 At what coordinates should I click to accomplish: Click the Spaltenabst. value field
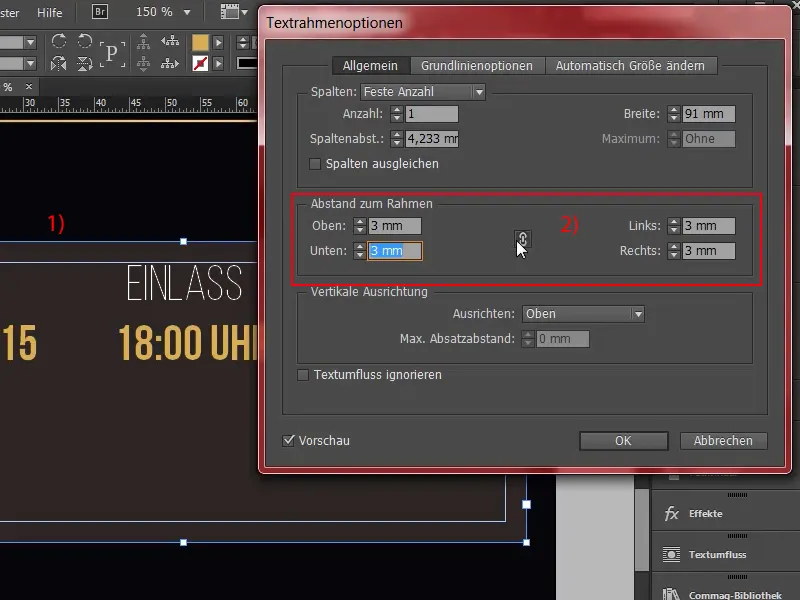pyautogui.click(x=432, y=139)
